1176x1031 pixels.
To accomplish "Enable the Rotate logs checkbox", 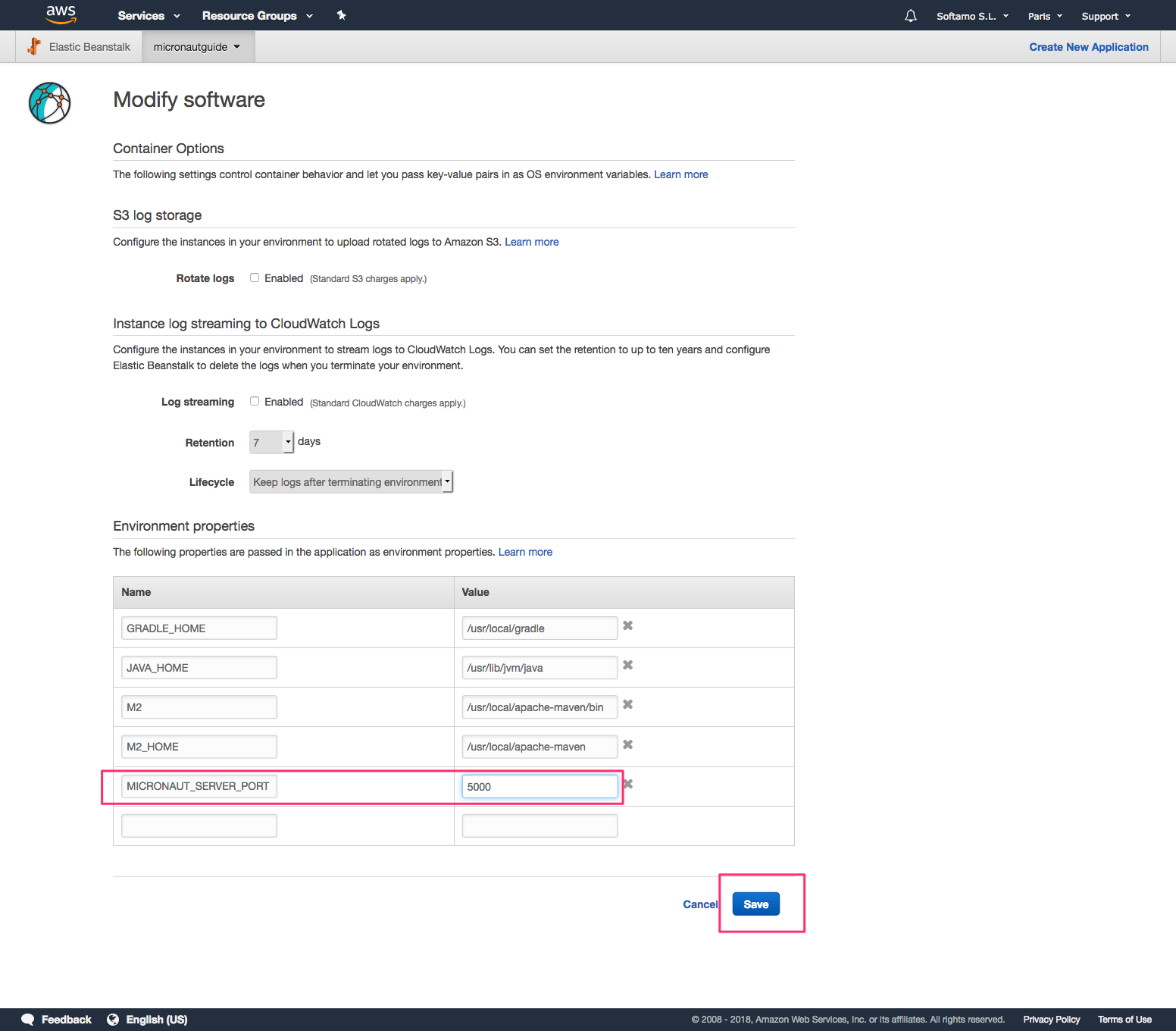I will click(x=255, y=278).
